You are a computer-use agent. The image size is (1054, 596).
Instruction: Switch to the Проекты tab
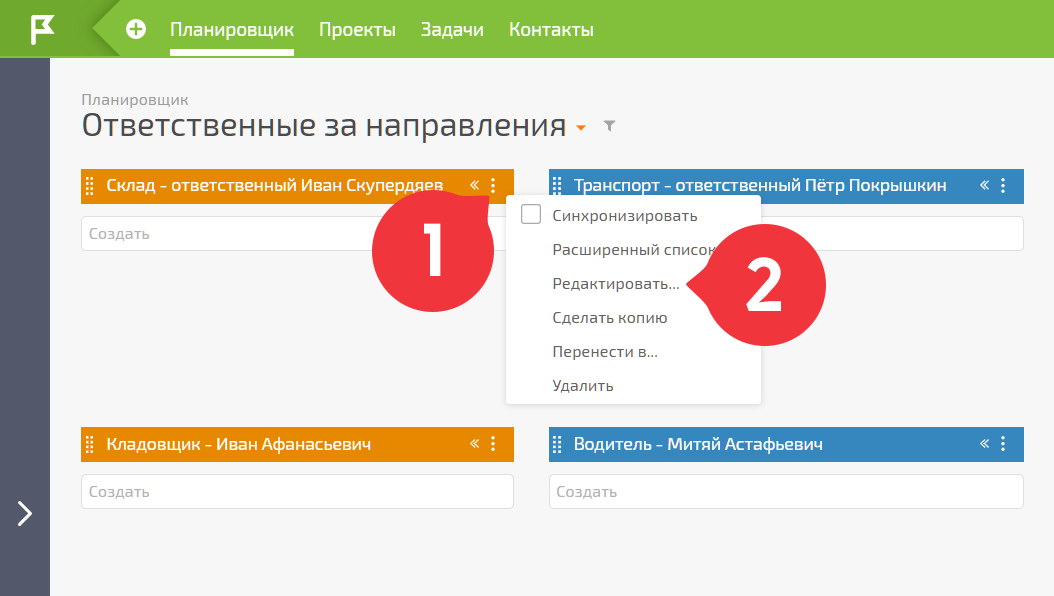(357, 30)
